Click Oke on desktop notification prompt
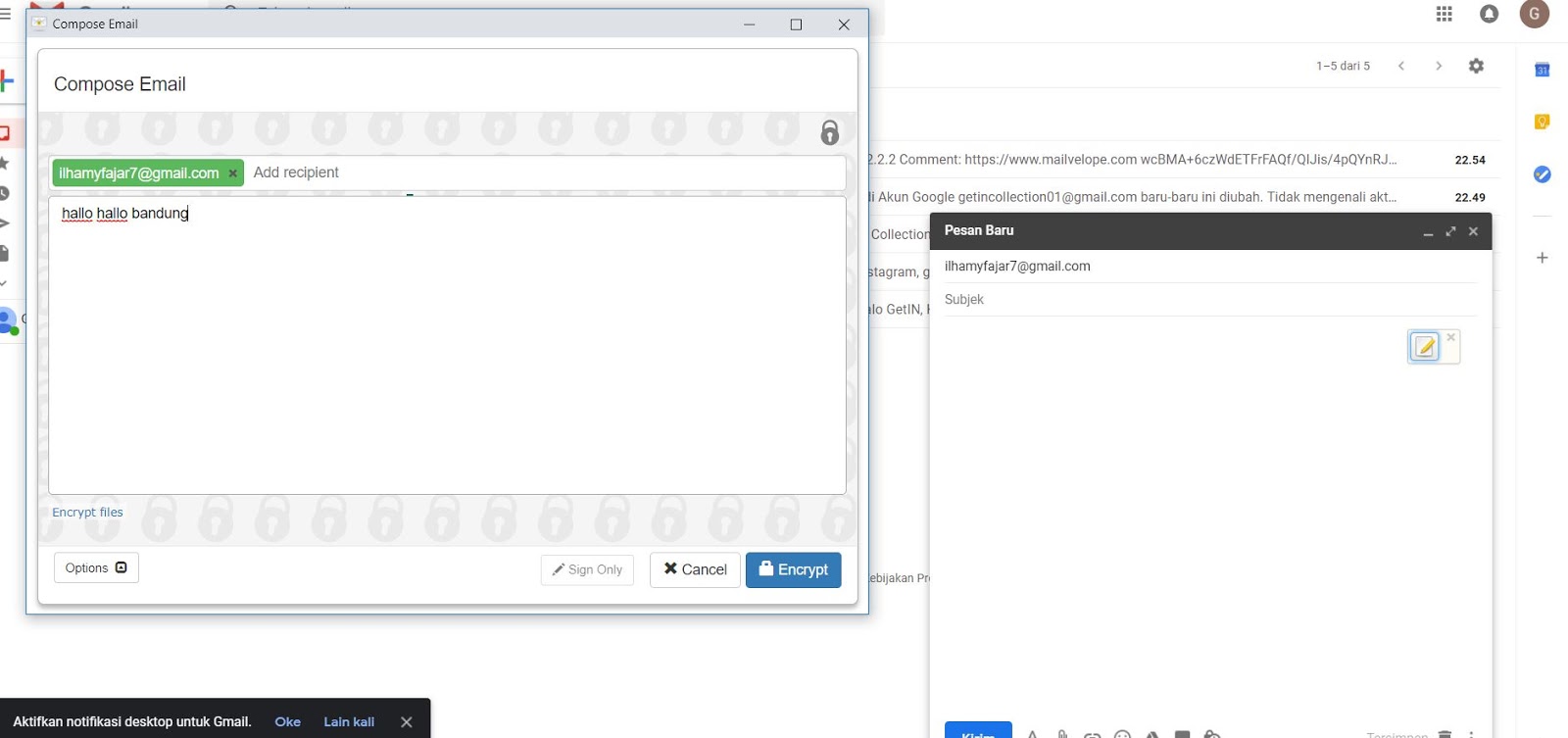 287,721
